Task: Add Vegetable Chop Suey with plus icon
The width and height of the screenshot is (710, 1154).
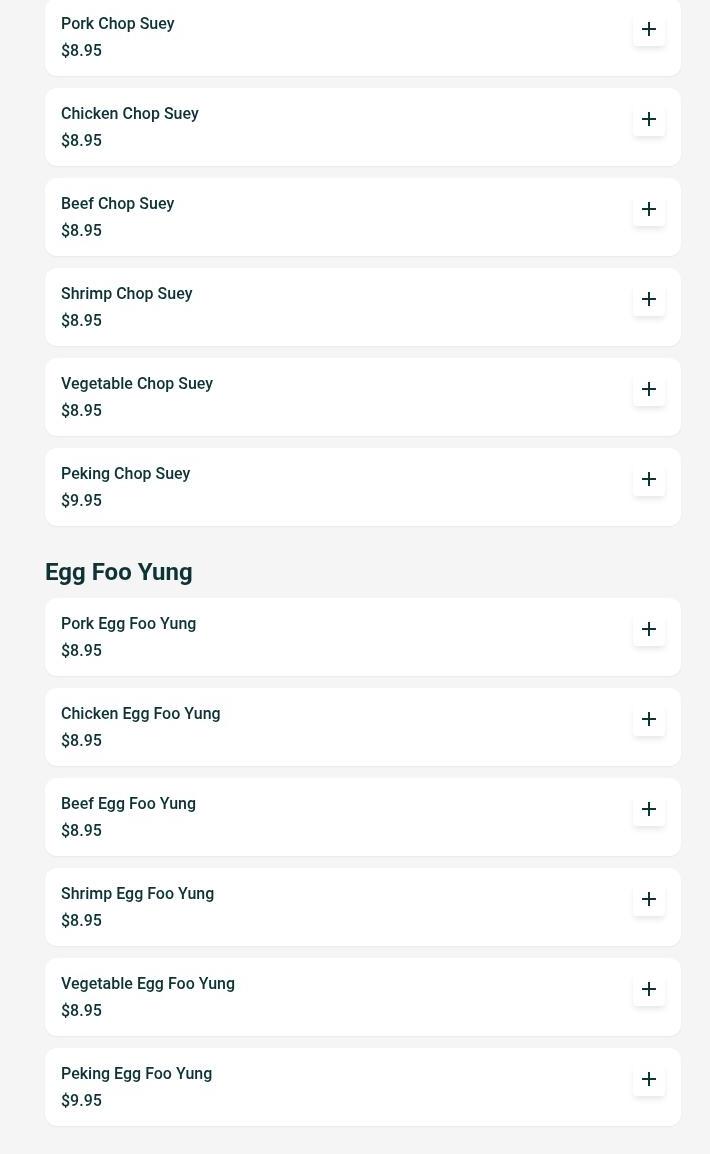Action: [x=648, y=389]
